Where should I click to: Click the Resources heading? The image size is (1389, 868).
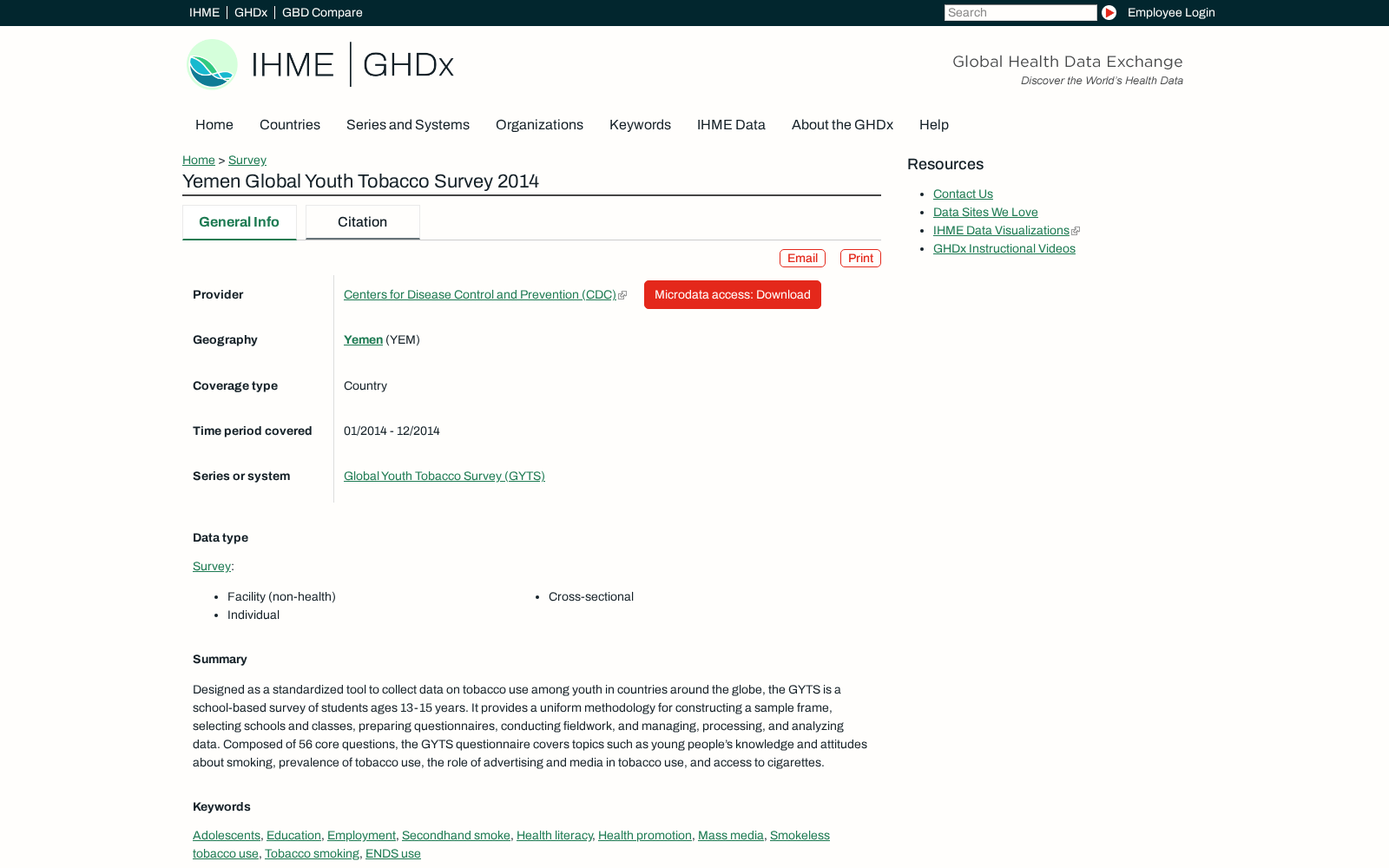point(945,164)
